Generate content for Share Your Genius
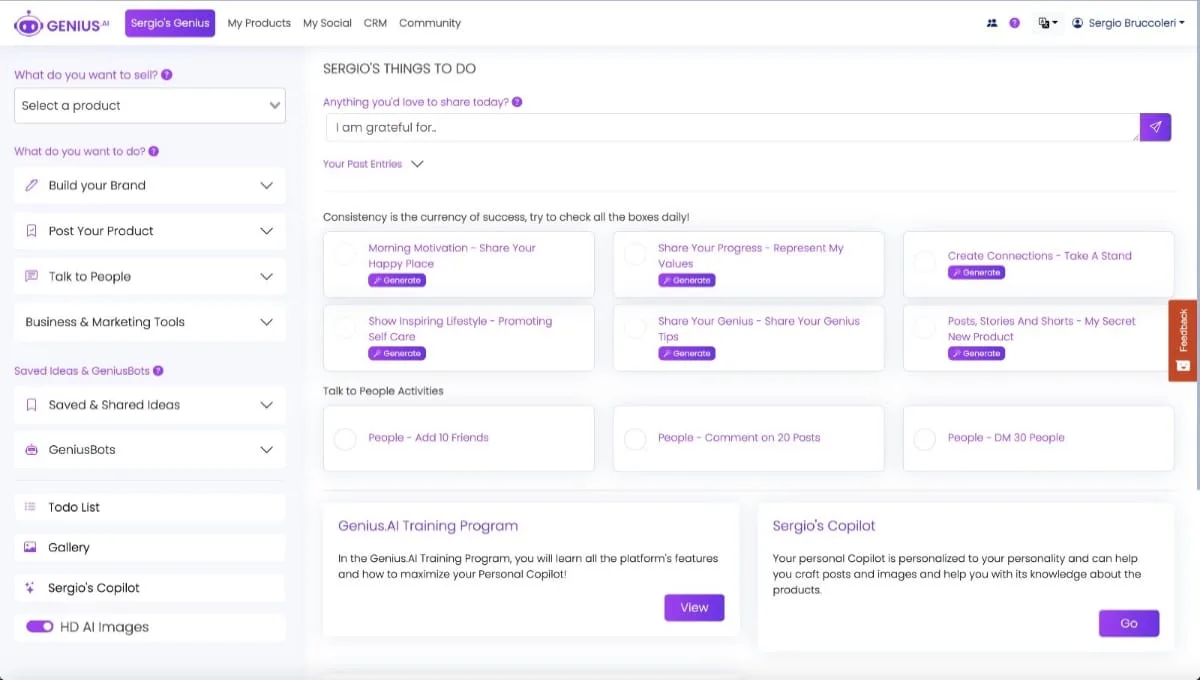 [687, 353]
